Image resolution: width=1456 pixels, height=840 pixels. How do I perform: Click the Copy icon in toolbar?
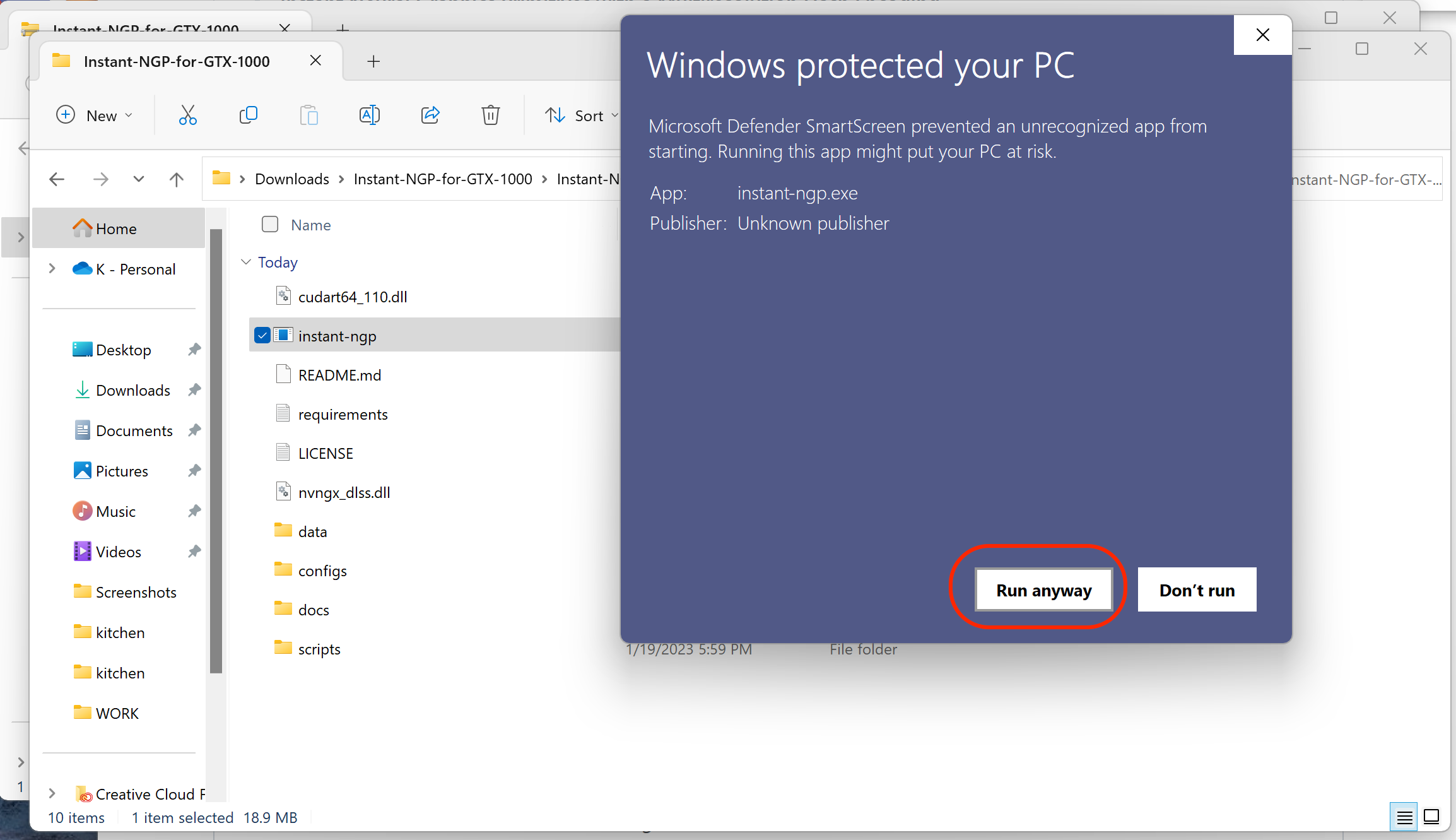(x=248, y=115)
